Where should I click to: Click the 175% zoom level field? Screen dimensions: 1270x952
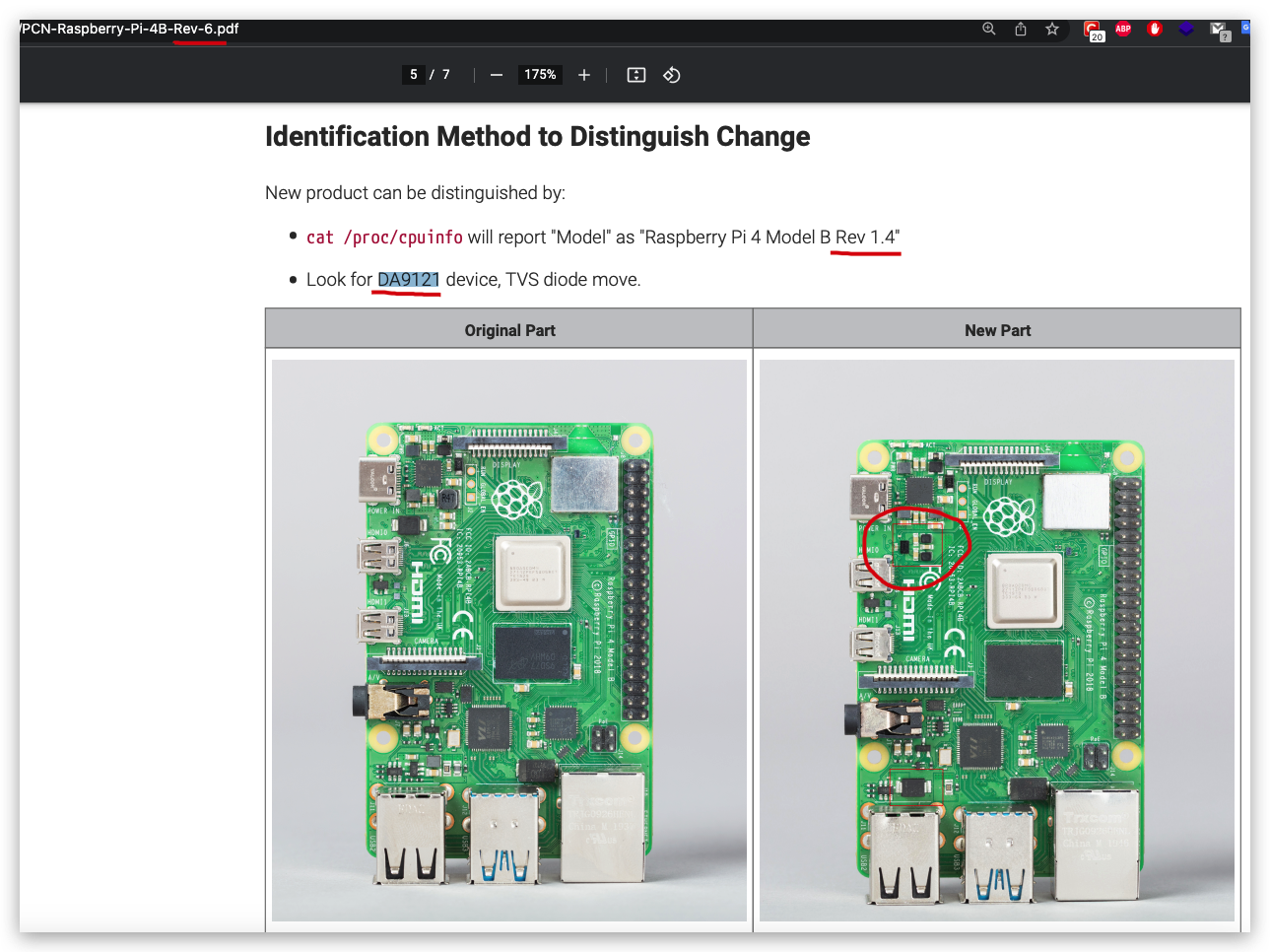pos(540,75)
